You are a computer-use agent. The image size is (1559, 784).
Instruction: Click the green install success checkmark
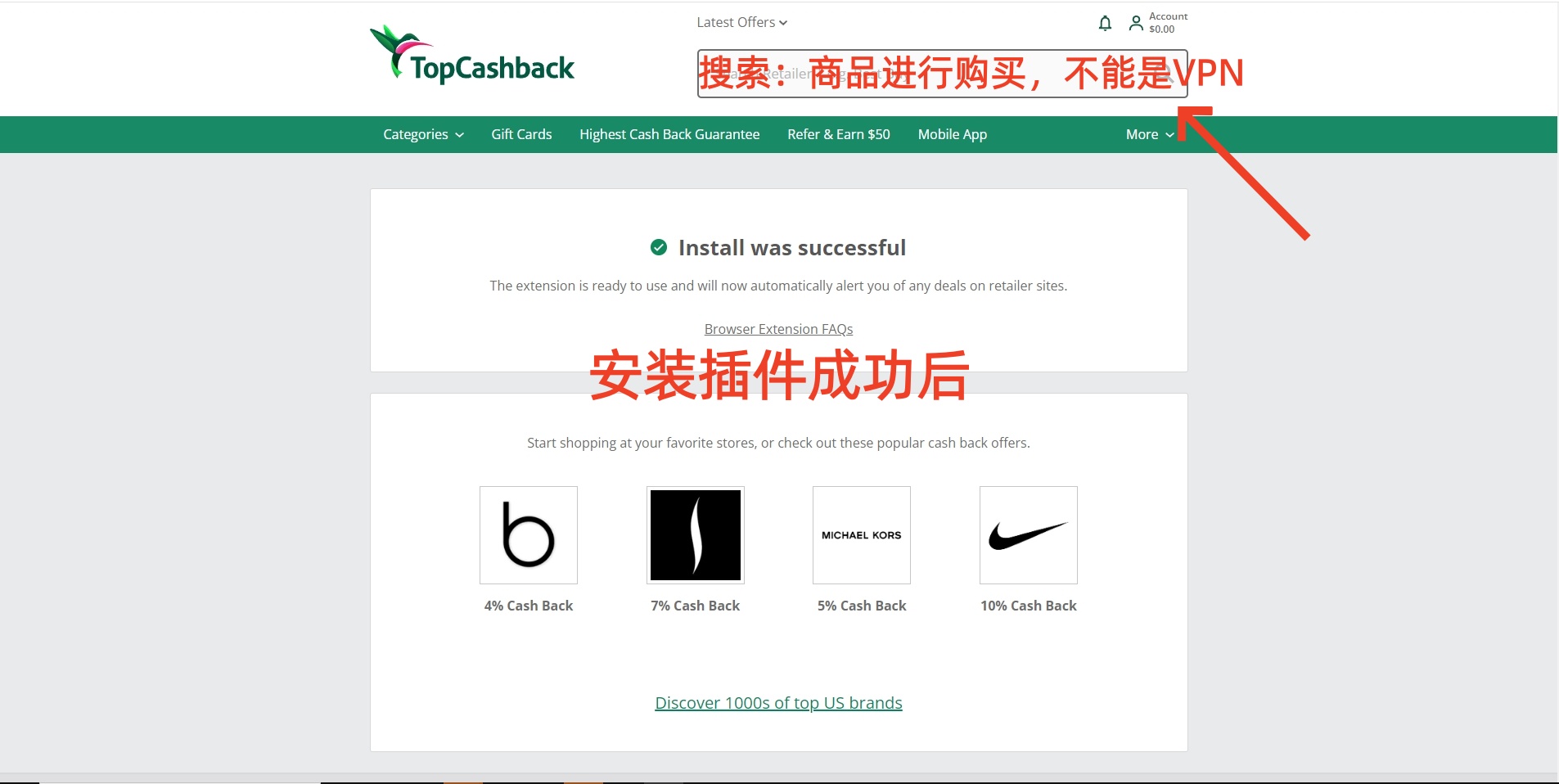coord(659,247)
